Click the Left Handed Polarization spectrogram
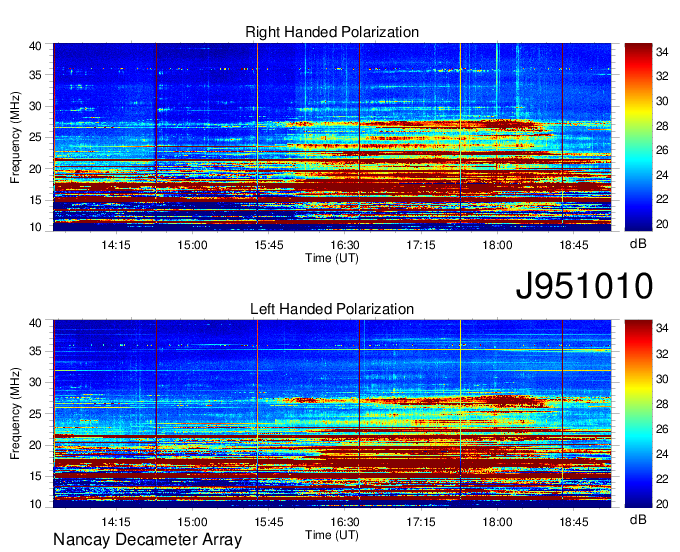 [332, 414]
